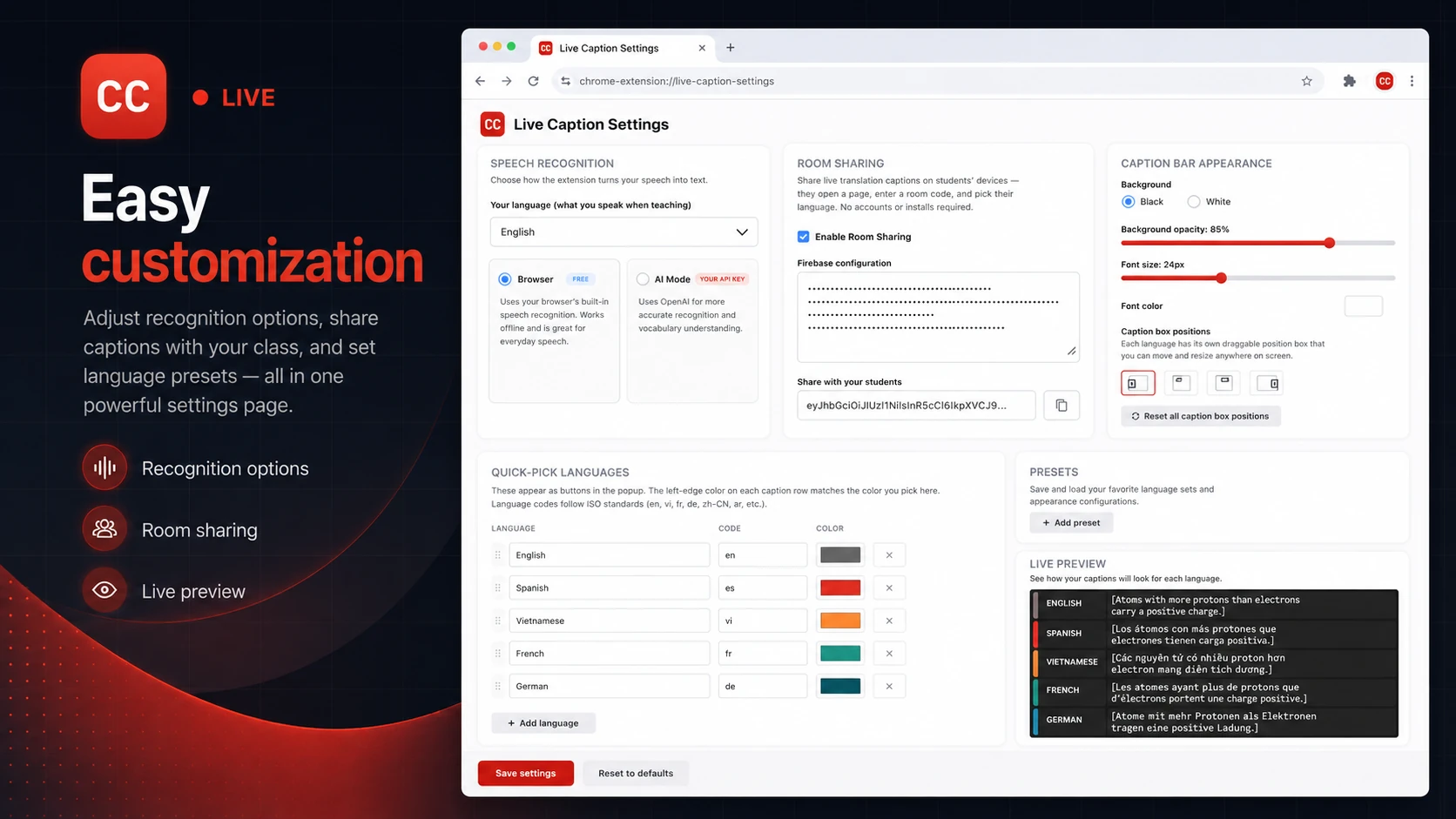The image size is (1456, 819).
Task: Edit the Vietnamese language code field
Action: 763,621
